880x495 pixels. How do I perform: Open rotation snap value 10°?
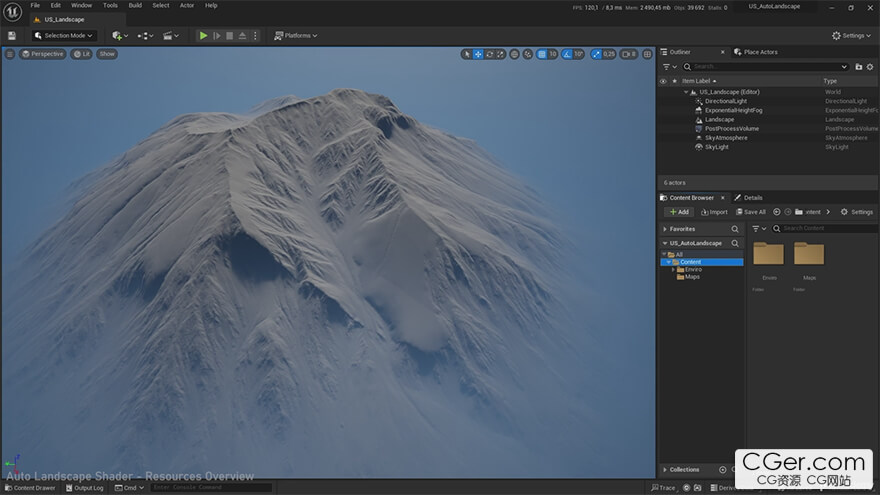(579, 54)
